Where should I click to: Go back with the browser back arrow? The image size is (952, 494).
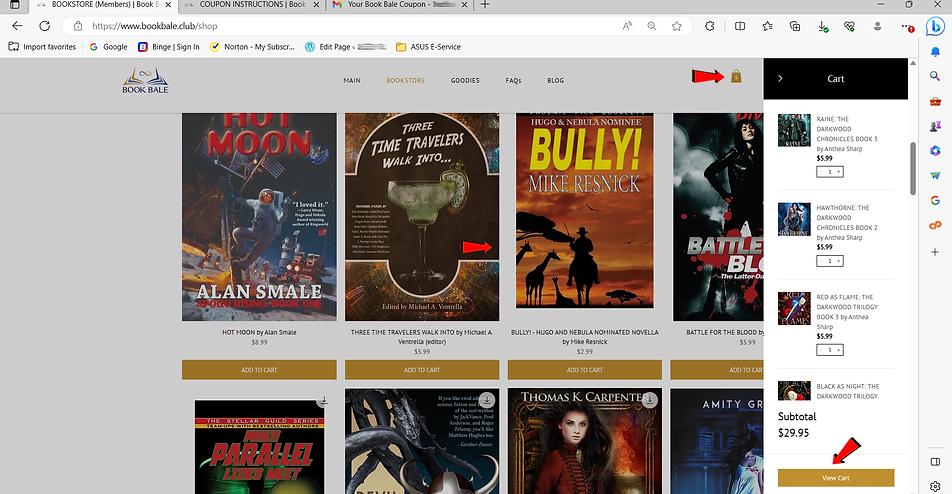tap(17, 26)
